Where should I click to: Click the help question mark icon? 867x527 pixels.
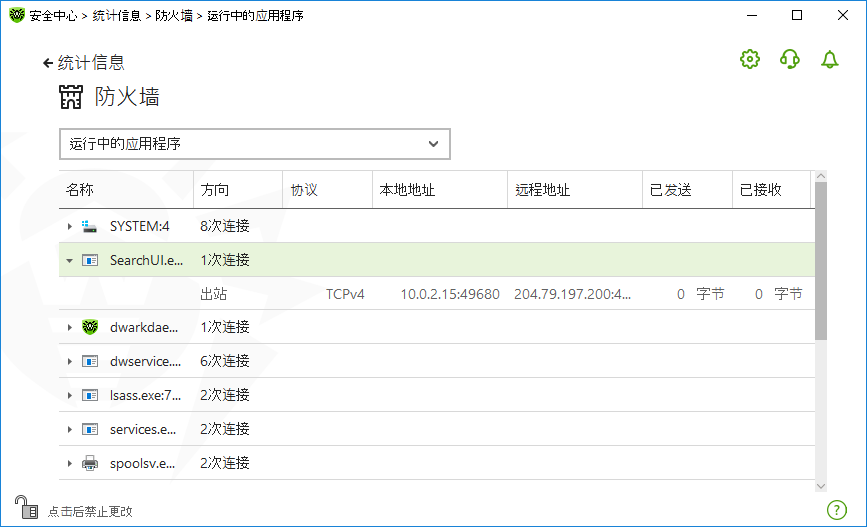(837, 510)
